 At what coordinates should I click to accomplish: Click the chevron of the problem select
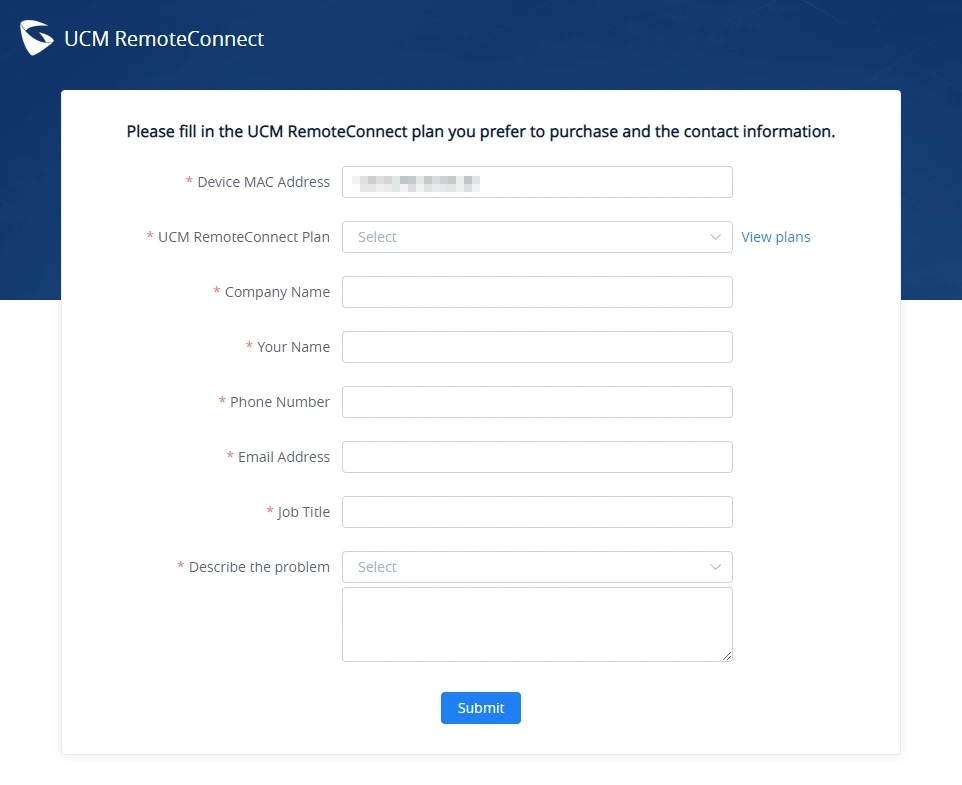715,567
